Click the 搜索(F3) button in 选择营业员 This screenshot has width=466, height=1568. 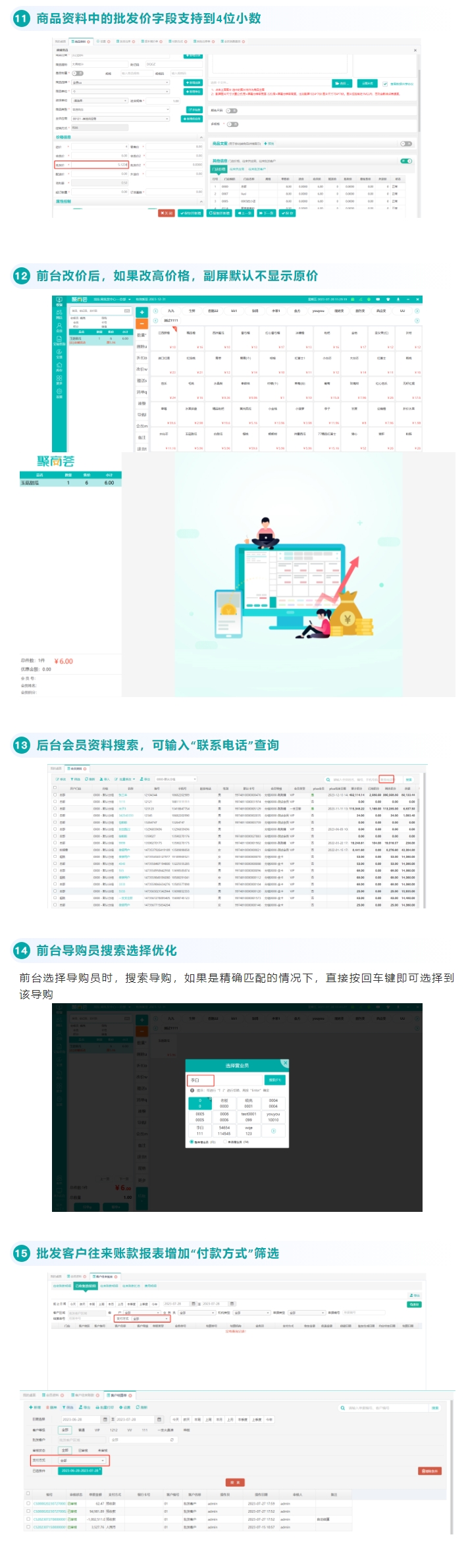point(275,1080)
